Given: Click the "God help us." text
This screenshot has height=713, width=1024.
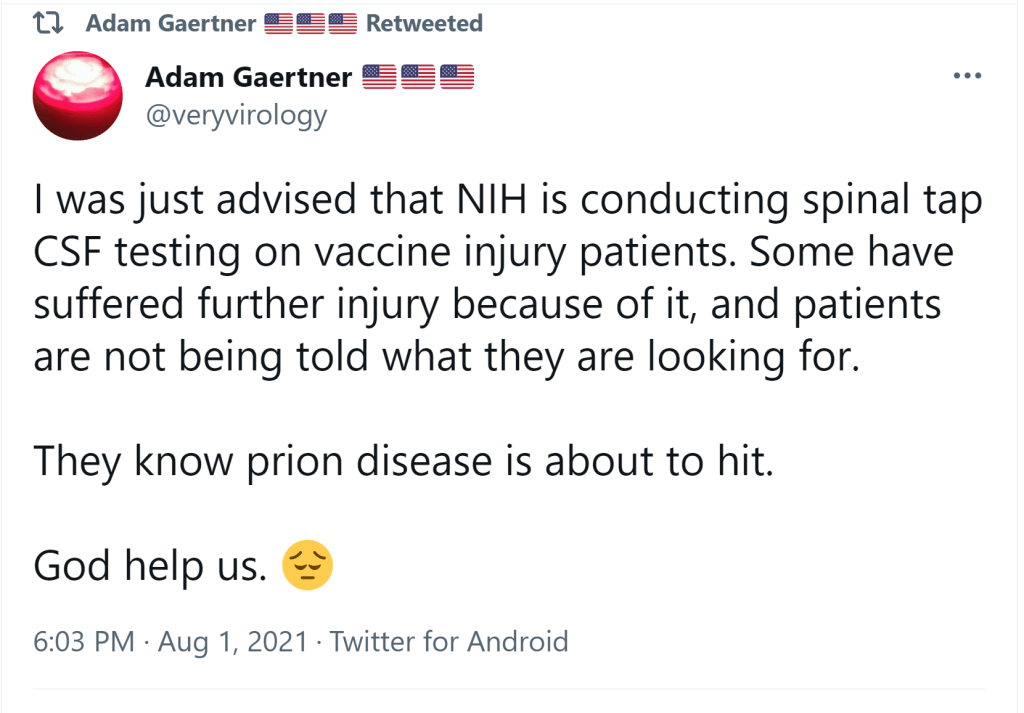Looking at the screenshot, I should pyautogui.click(x=150, y=567).
